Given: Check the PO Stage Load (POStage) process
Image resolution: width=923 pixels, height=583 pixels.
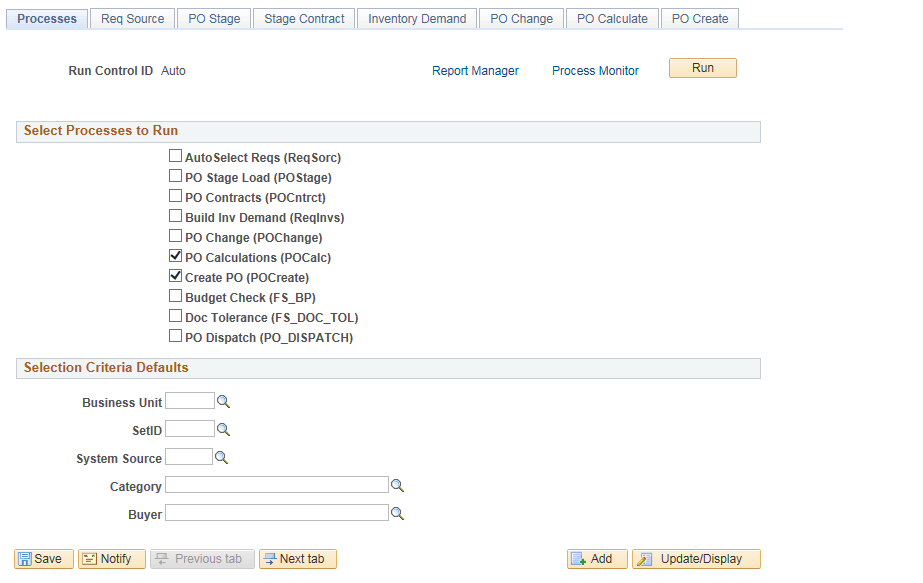Looking at the screenshot, I should pos(175,176).
